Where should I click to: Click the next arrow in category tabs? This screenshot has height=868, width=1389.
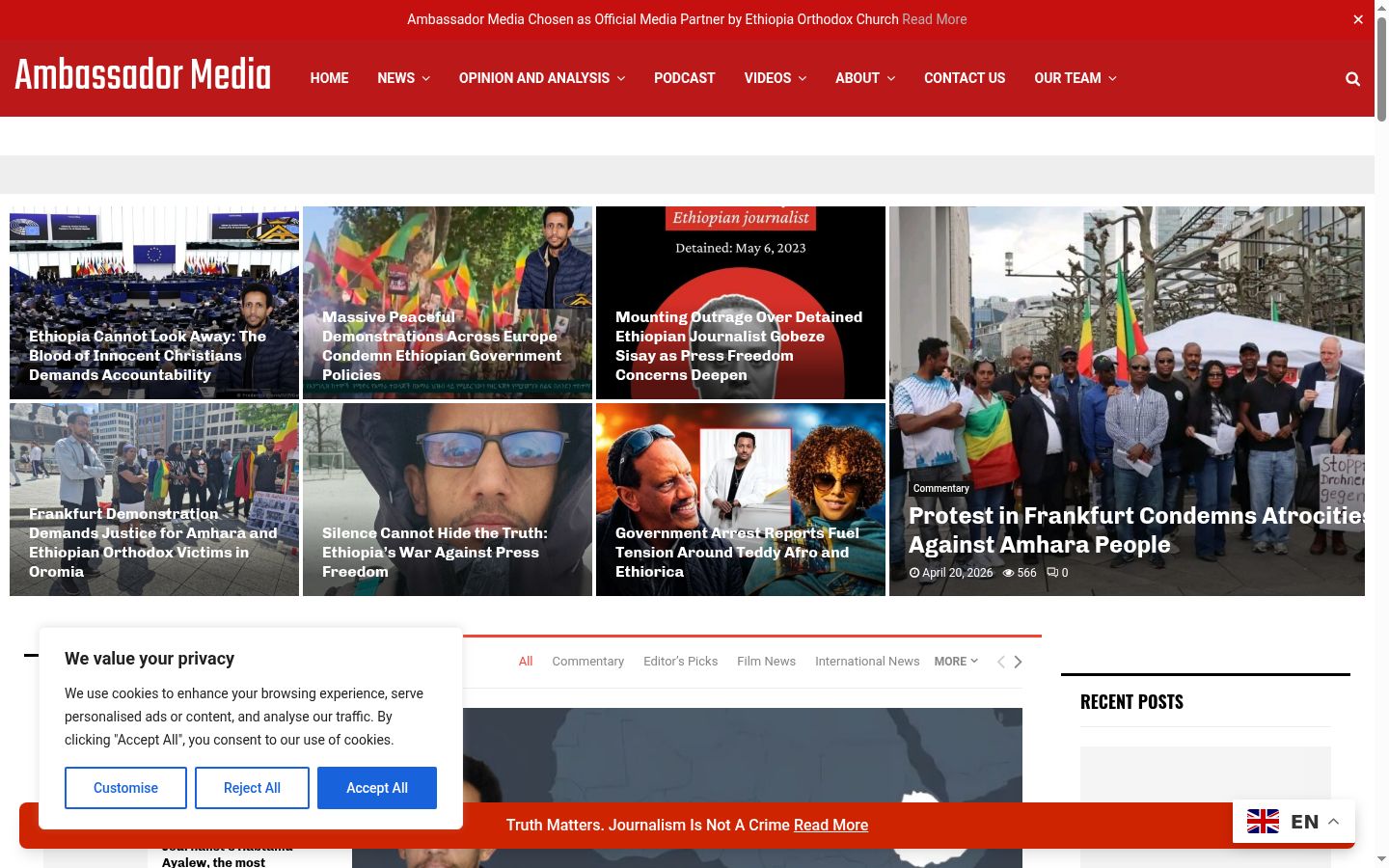pos(1018,662)
